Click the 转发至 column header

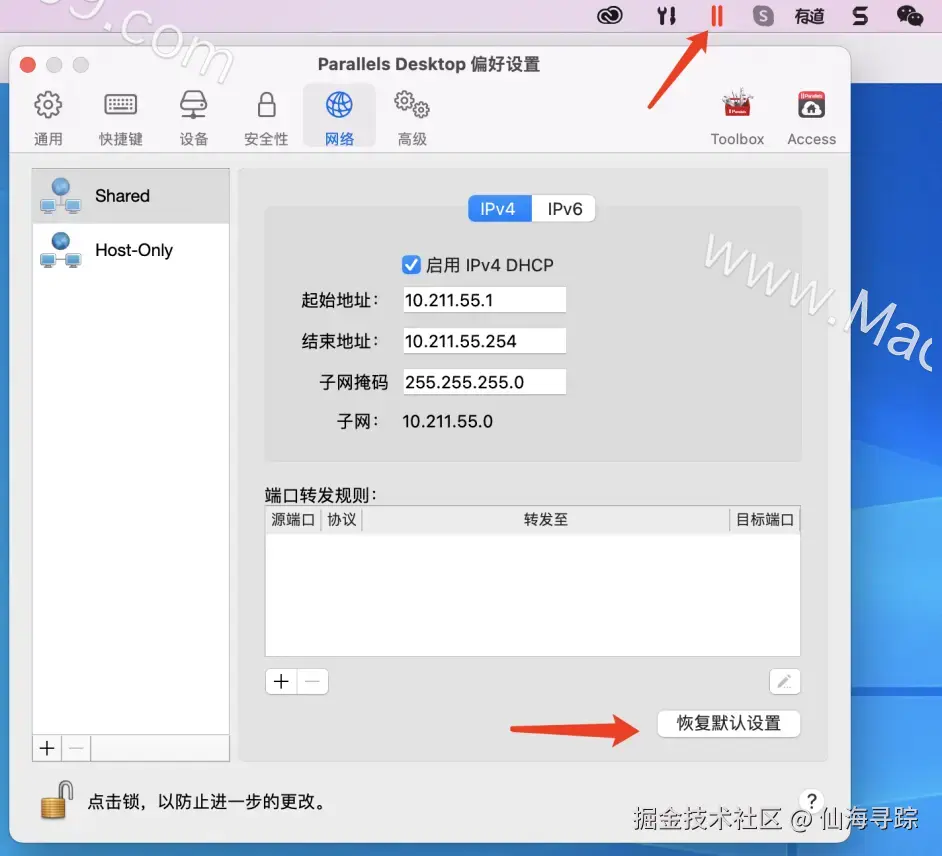pos(545,520)
